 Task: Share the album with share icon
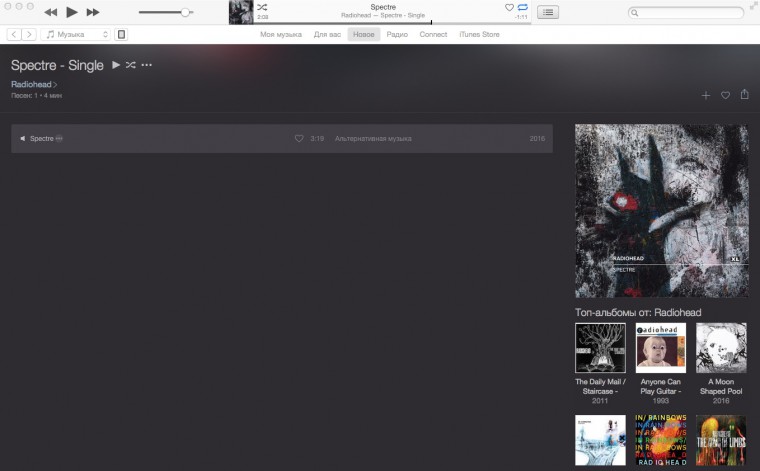(x=744, y=94)
